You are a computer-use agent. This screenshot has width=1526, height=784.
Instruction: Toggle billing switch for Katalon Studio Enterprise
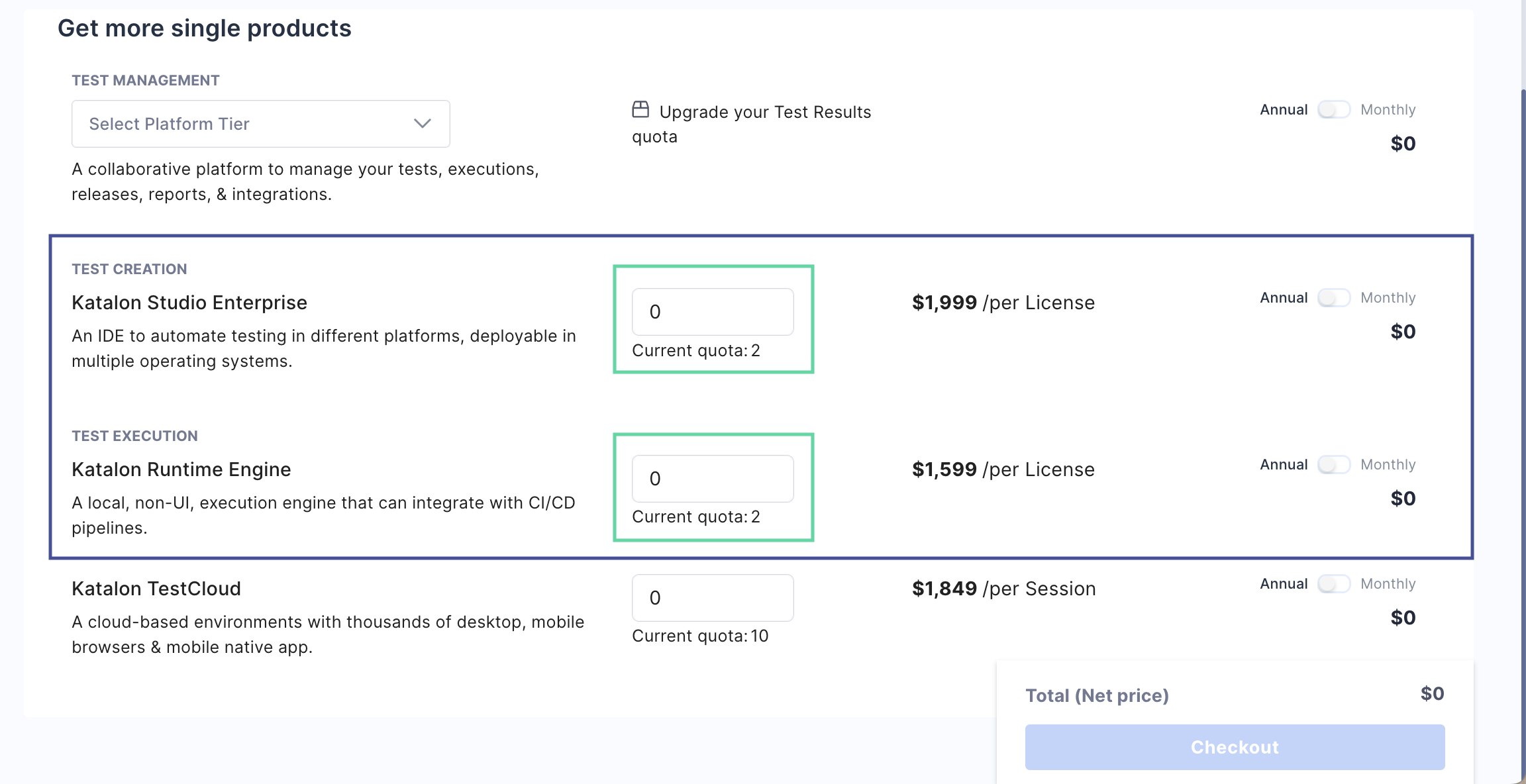tap(1334, 298)
